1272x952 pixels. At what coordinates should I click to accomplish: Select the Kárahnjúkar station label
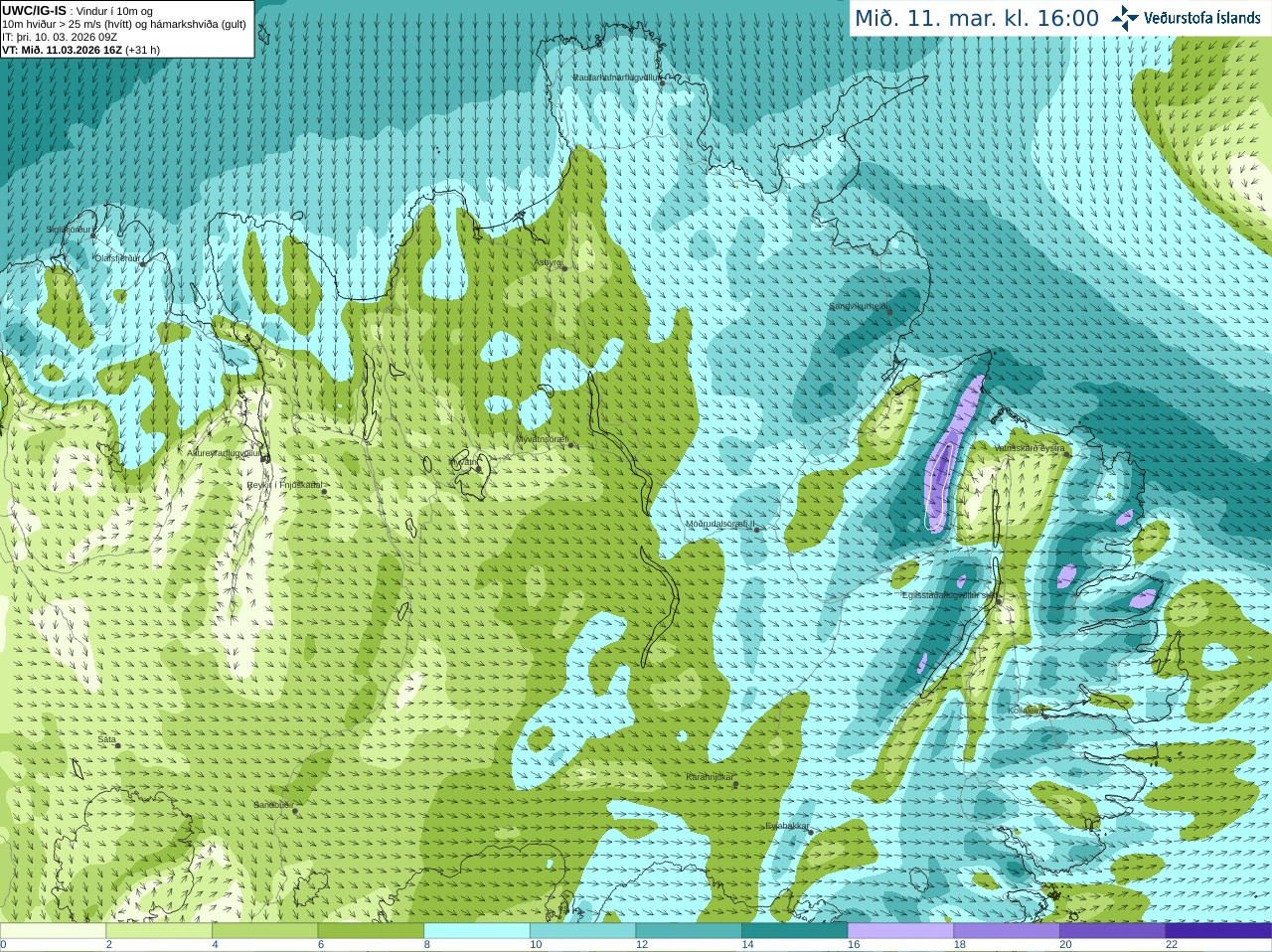pos(710,777)
